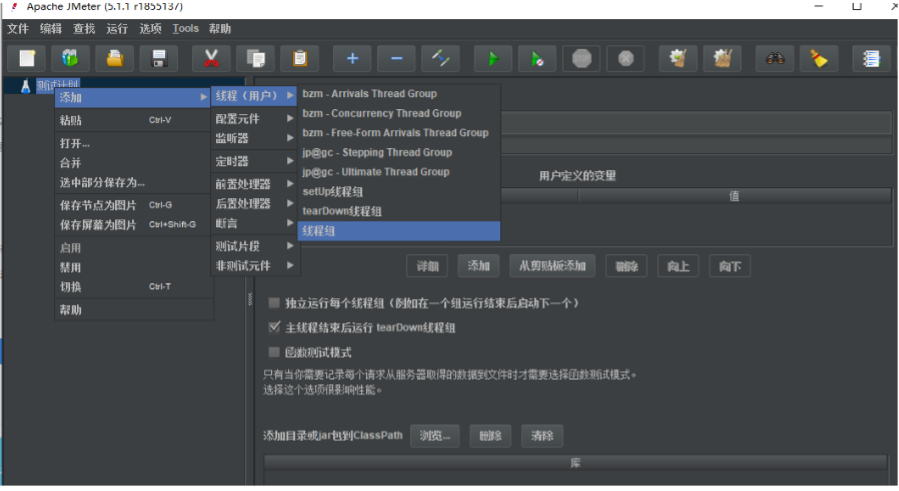The width and height of the screenshot is (899, 491).
Task: Click 粘贴 in context menu
Action: pos(133,120)
